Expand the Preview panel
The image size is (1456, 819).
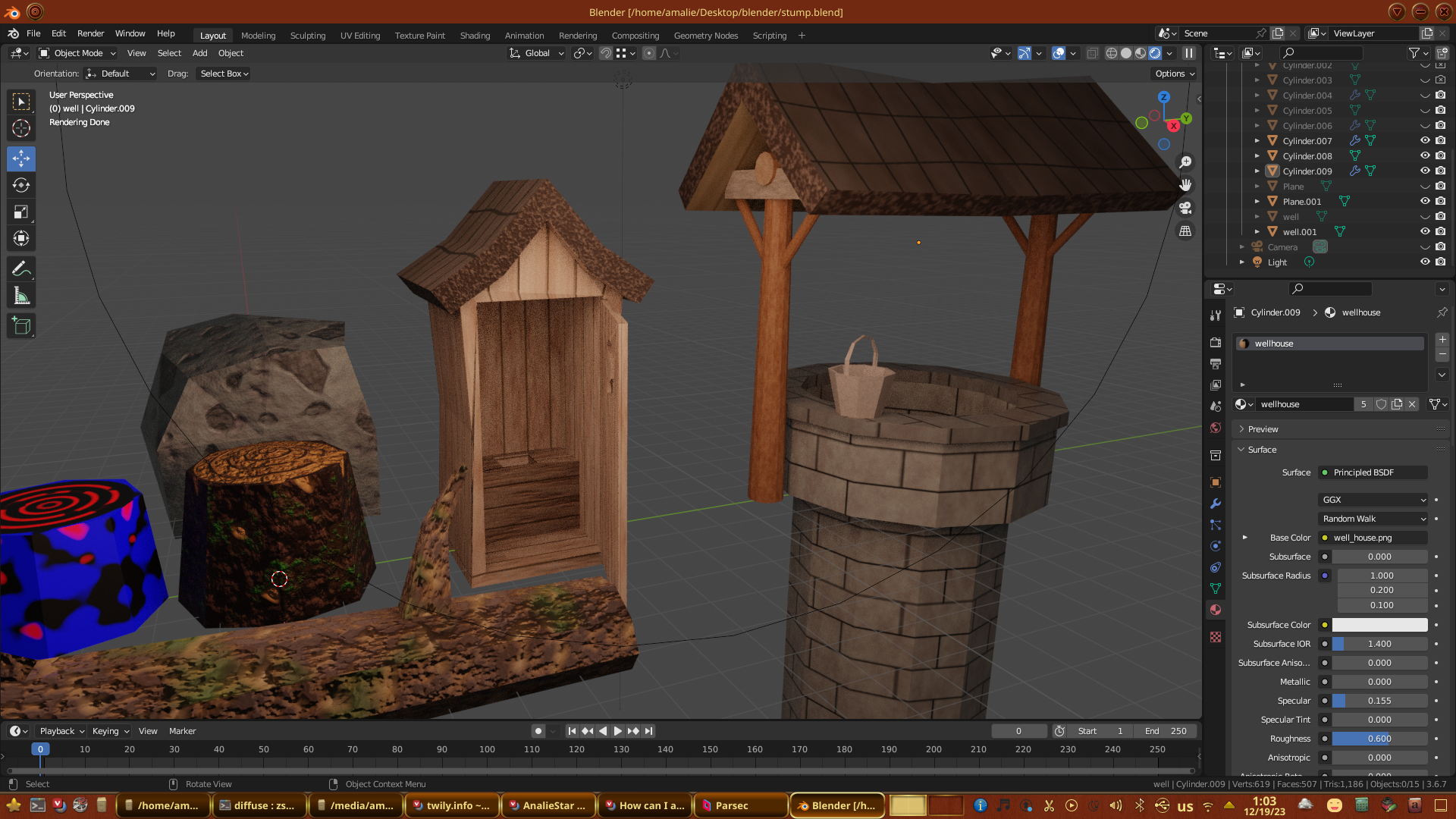pos(1263,429)
